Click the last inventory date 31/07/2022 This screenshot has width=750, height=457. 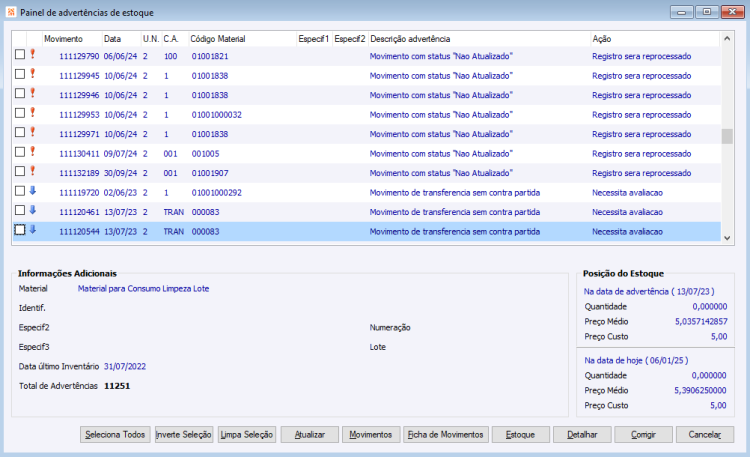125,367
